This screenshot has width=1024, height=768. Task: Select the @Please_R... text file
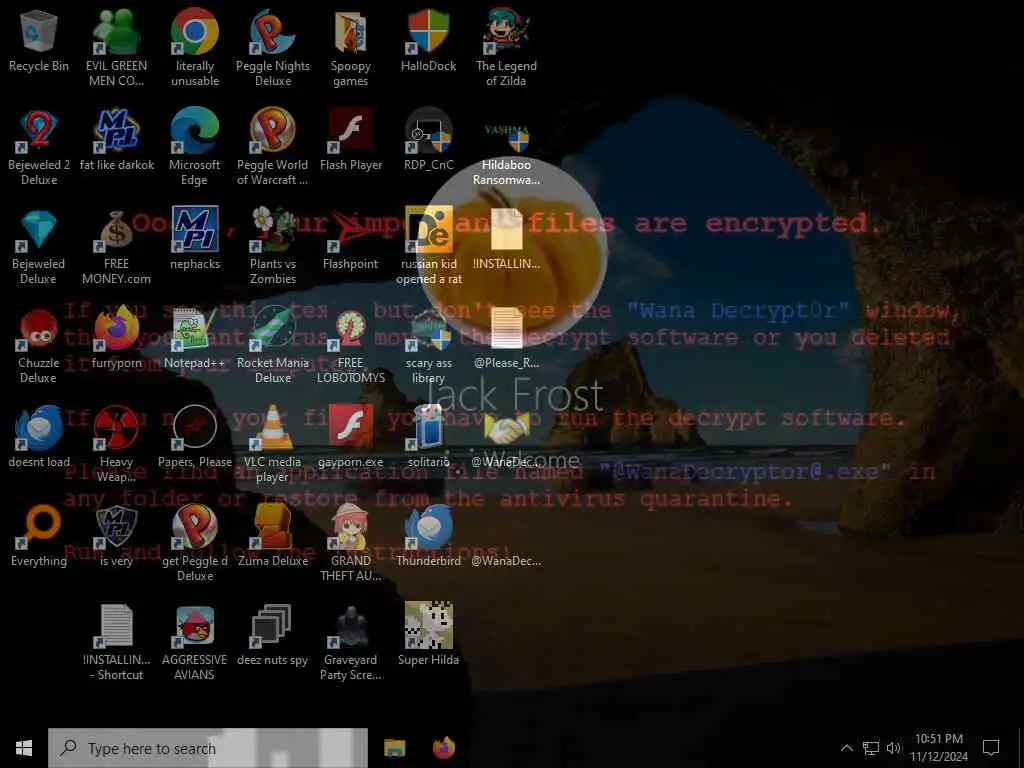pos(506,339)
